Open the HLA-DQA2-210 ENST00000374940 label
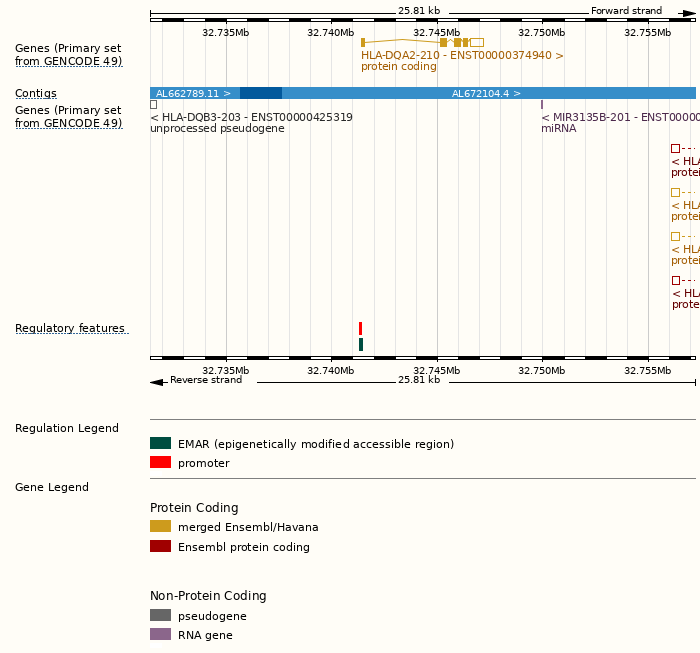The image size is (700, 653). tap(462, 55)
